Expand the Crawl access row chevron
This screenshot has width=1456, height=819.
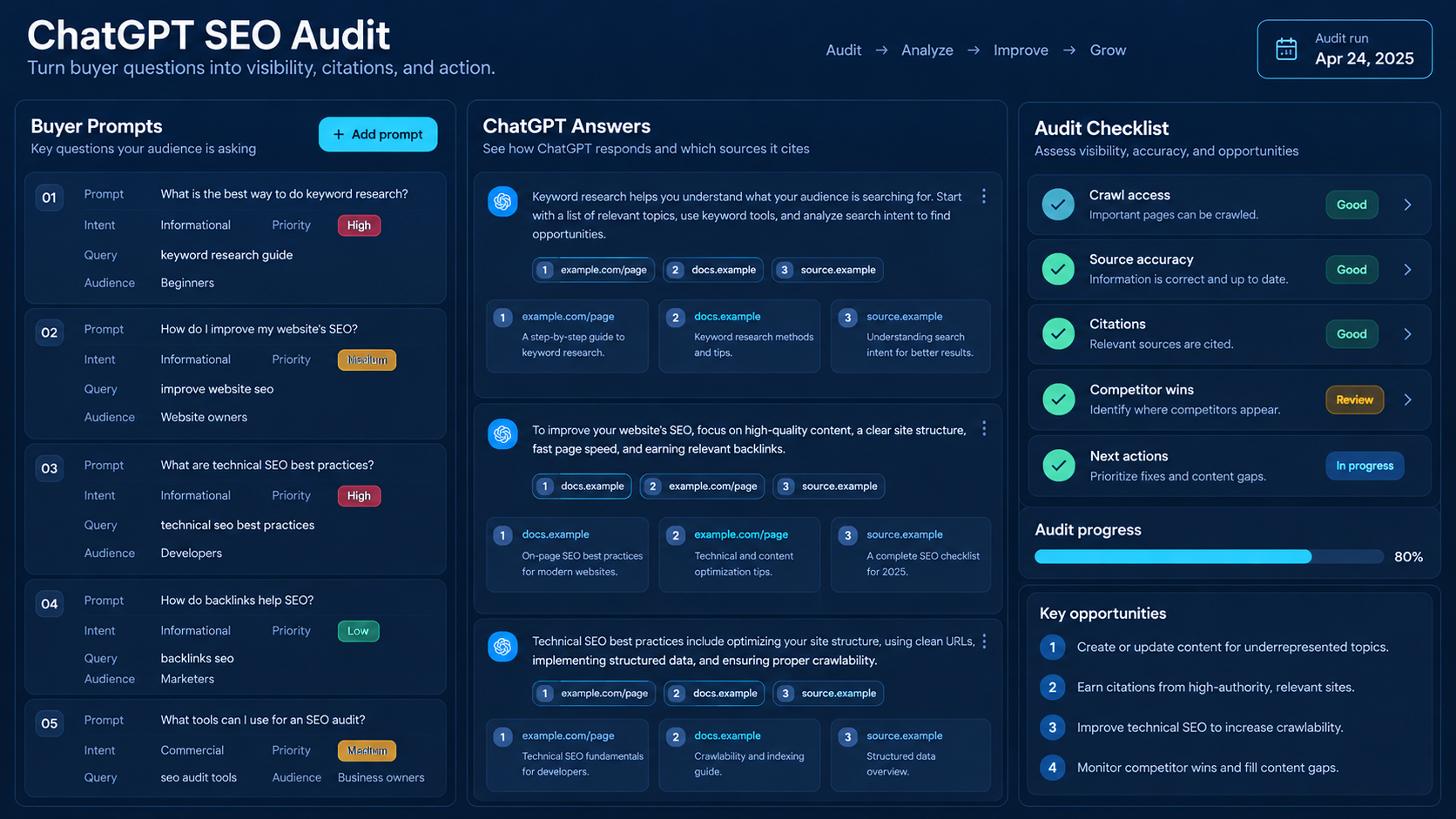tap(1407, 205)
